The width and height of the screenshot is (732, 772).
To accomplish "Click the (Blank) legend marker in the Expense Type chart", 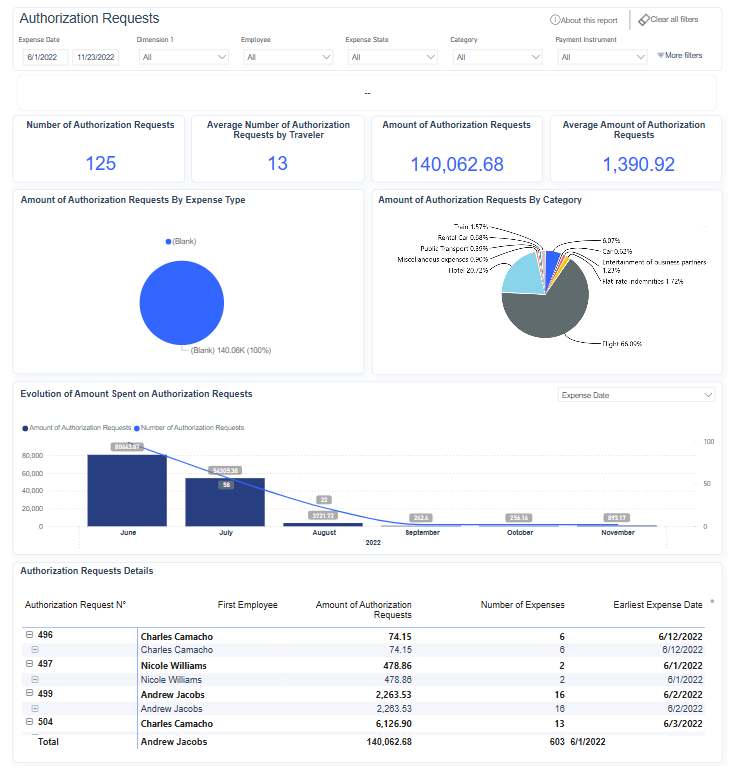I will pyautogui.click(x=169, y=241).
